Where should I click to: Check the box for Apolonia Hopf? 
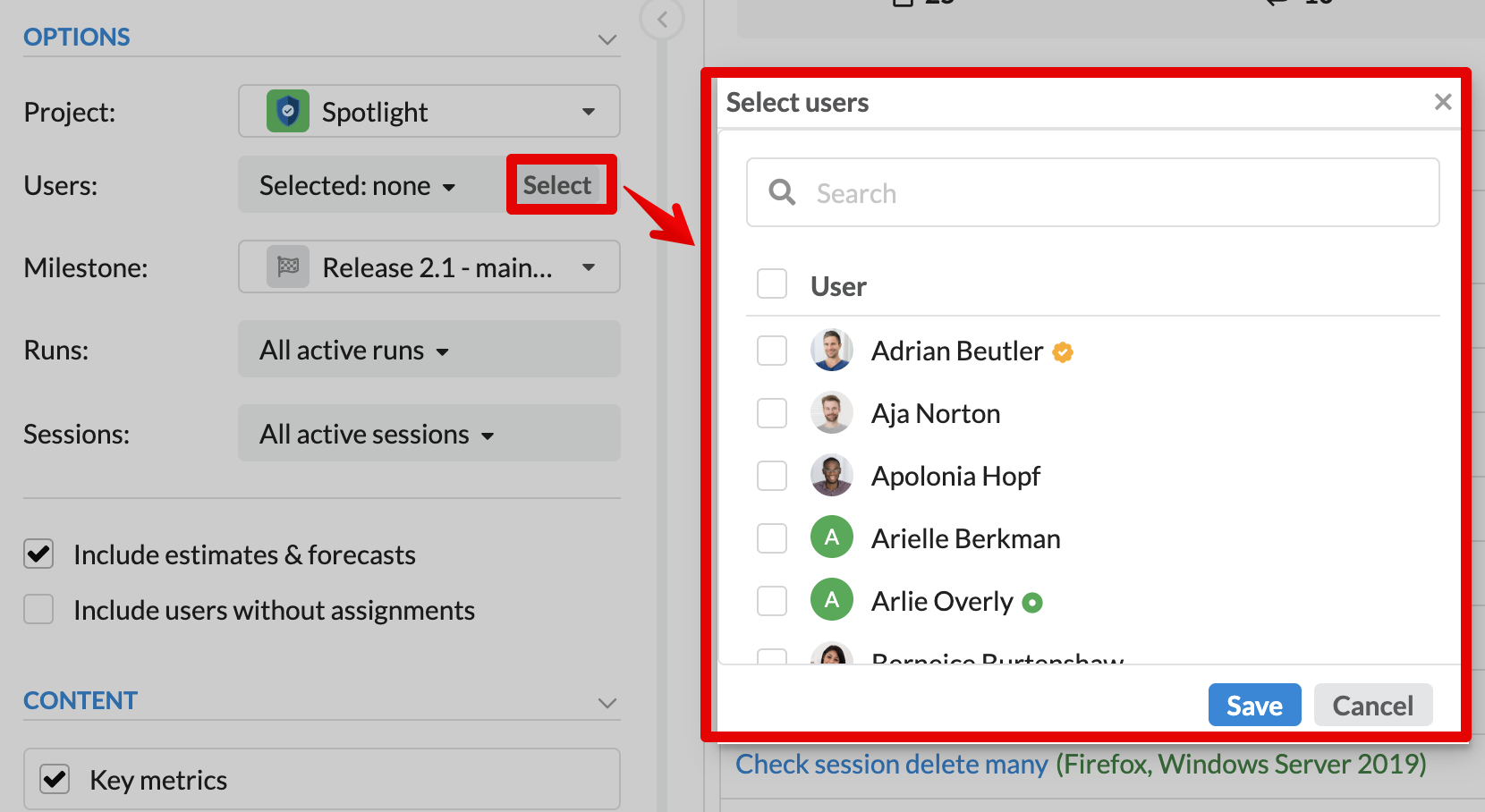point(772,476)
